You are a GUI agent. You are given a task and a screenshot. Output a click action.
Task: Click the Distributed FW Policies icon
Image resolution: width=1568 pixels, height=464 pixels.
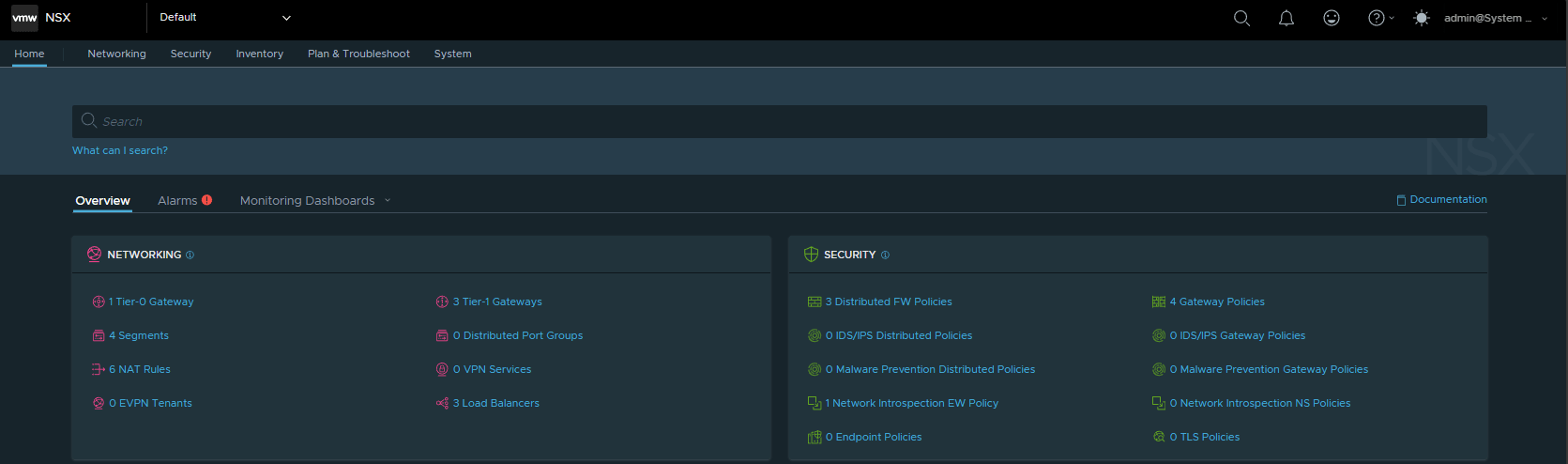(x=814, y=302)
